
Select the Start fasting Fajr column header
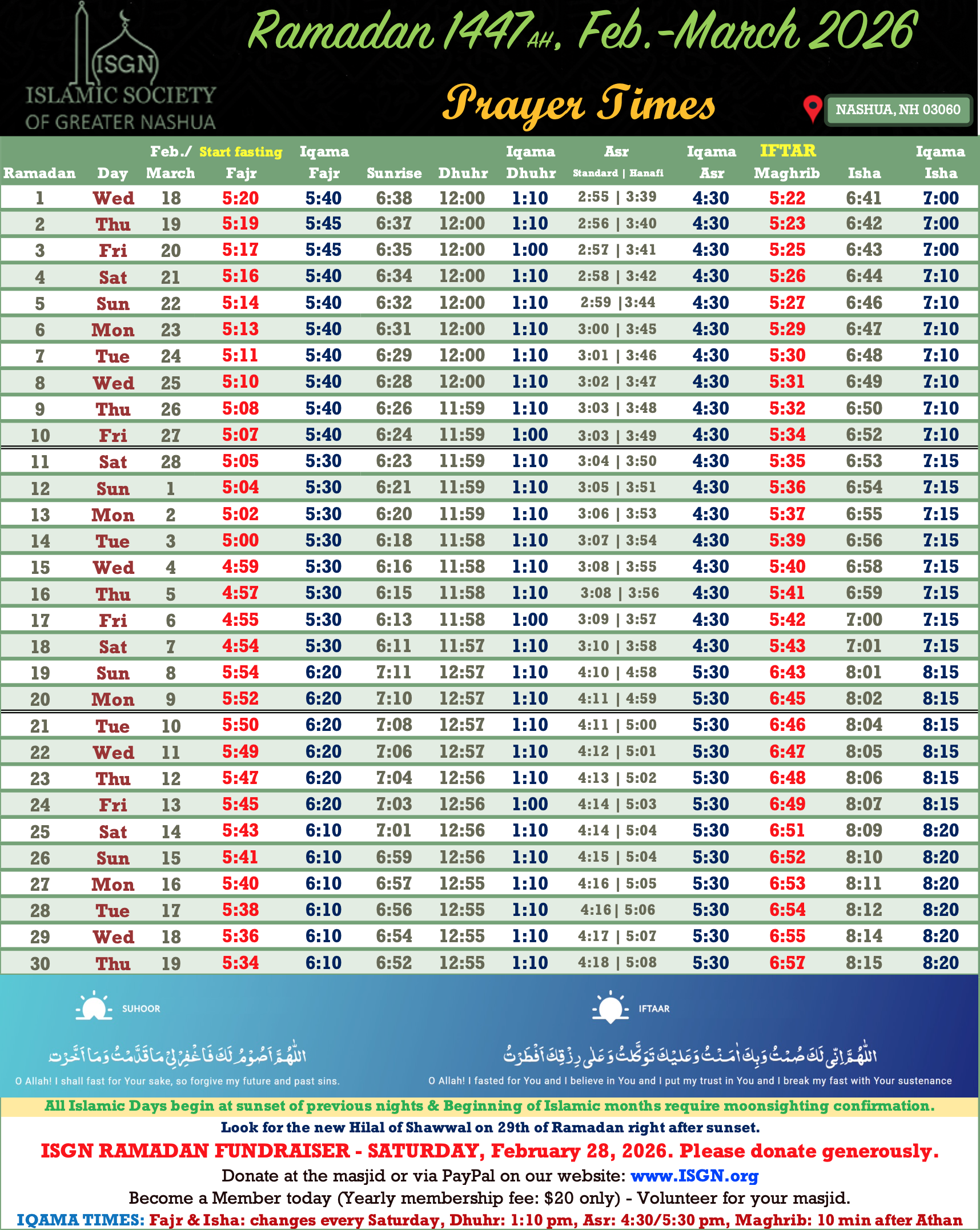(240, 162)
